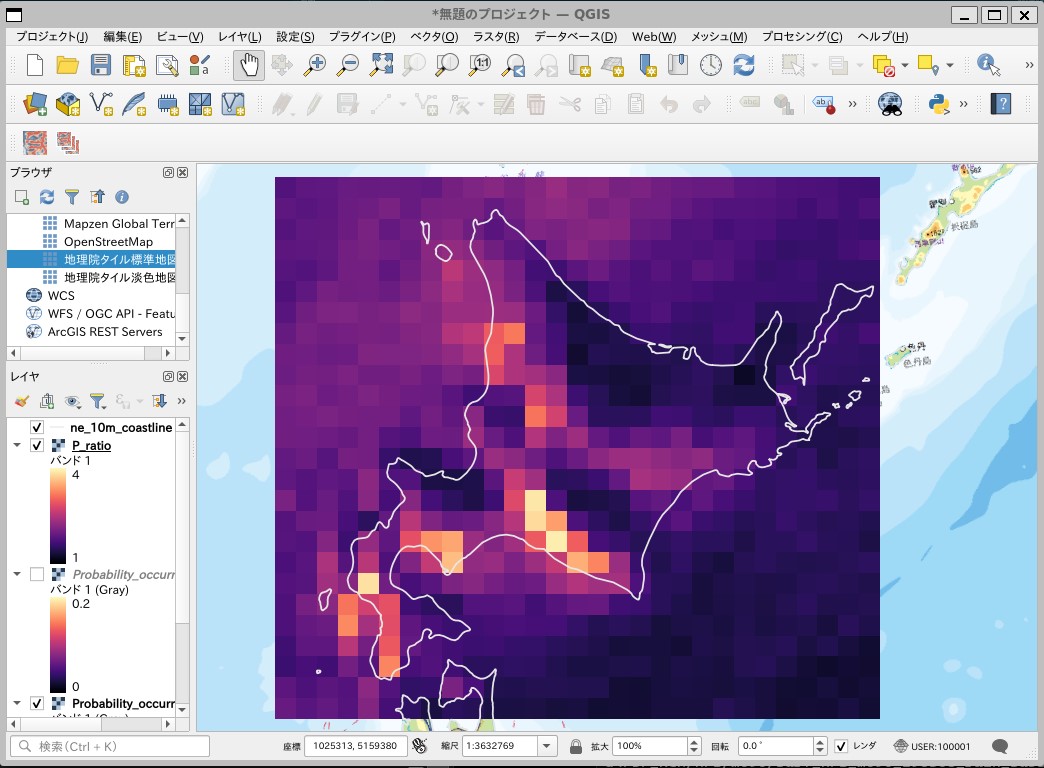The height and width of the screenshot is (768, 1044).
Task: Select the Identify Features tool
Action: coord(989,65)
